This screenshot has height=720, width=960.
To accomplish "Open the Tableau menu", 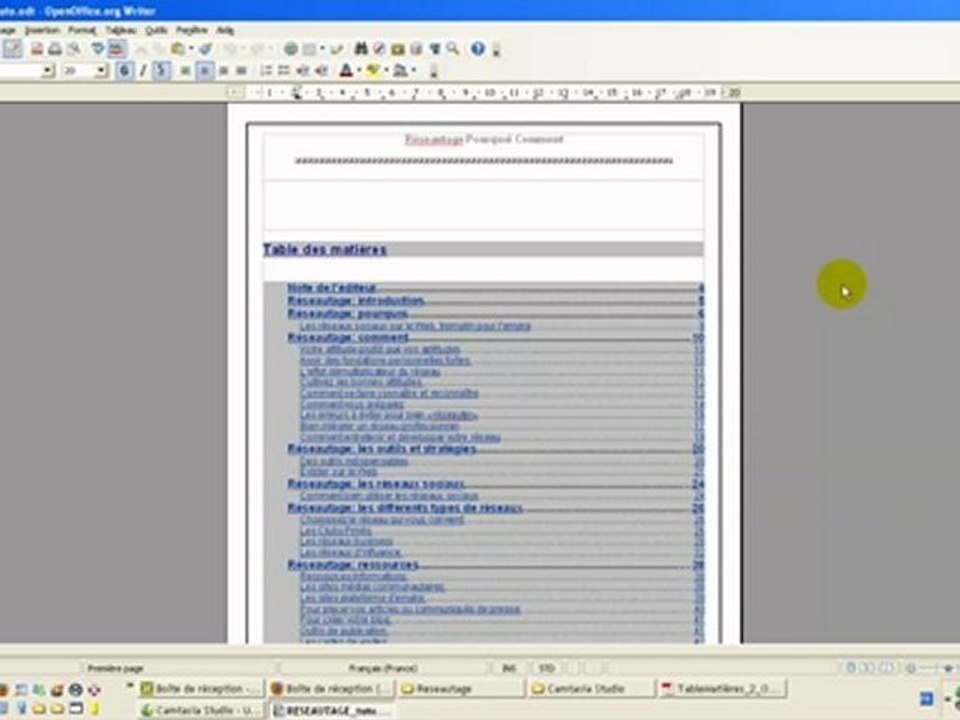I will pyautogui.click(x=121, y=30).
